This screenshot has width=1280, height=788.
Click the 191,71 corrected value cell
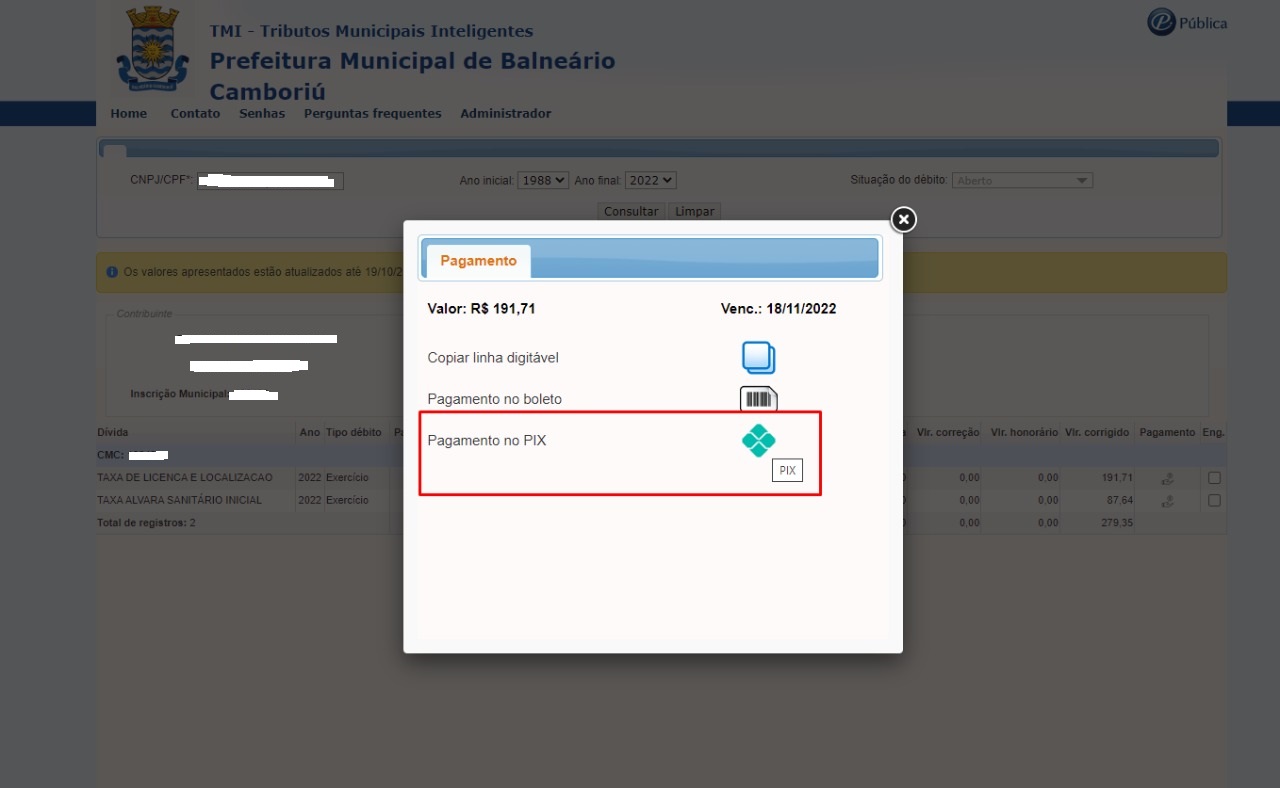pos(1117,478)
